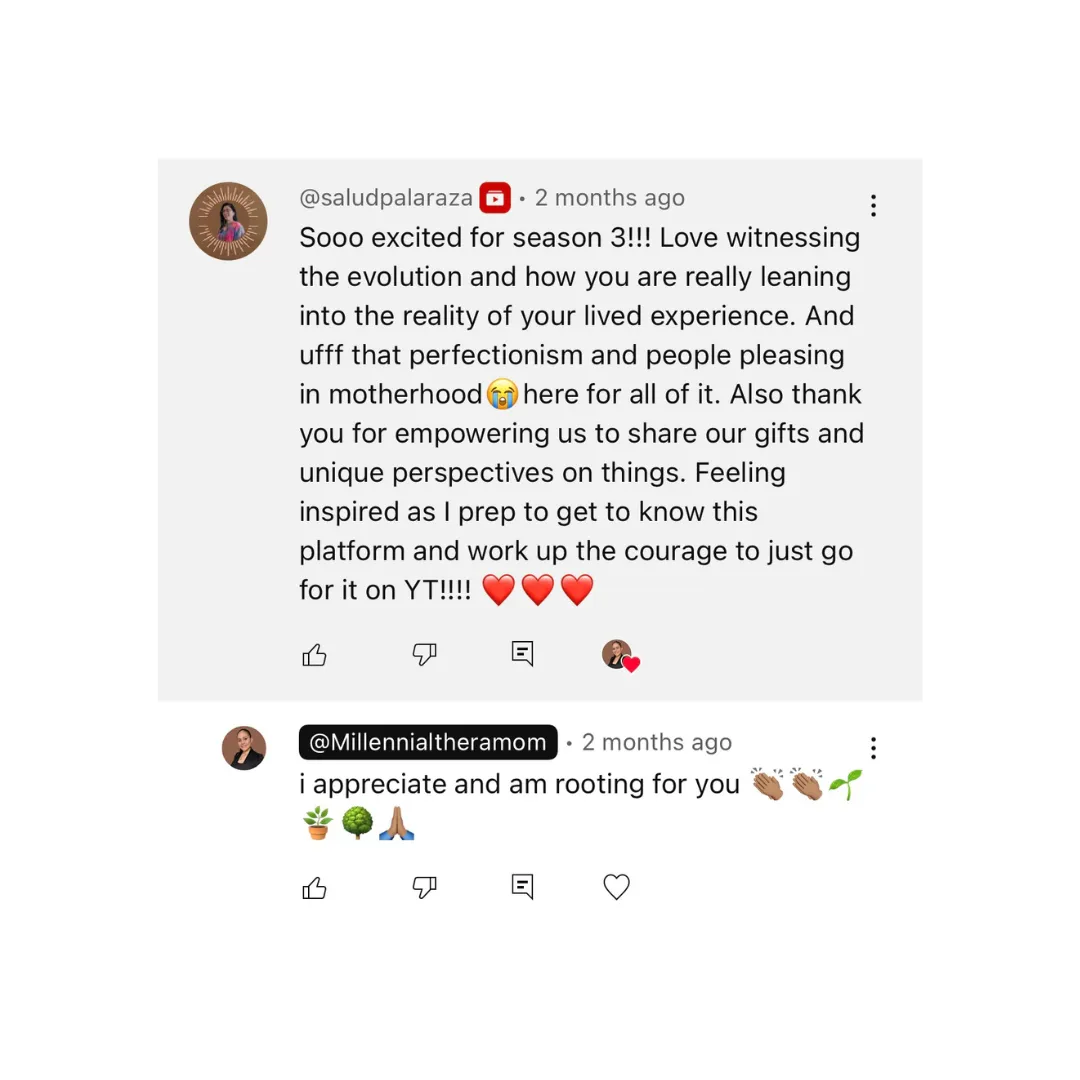Toggle the outlined heart on the reply

pyautogui.click(x=616, y=886)
